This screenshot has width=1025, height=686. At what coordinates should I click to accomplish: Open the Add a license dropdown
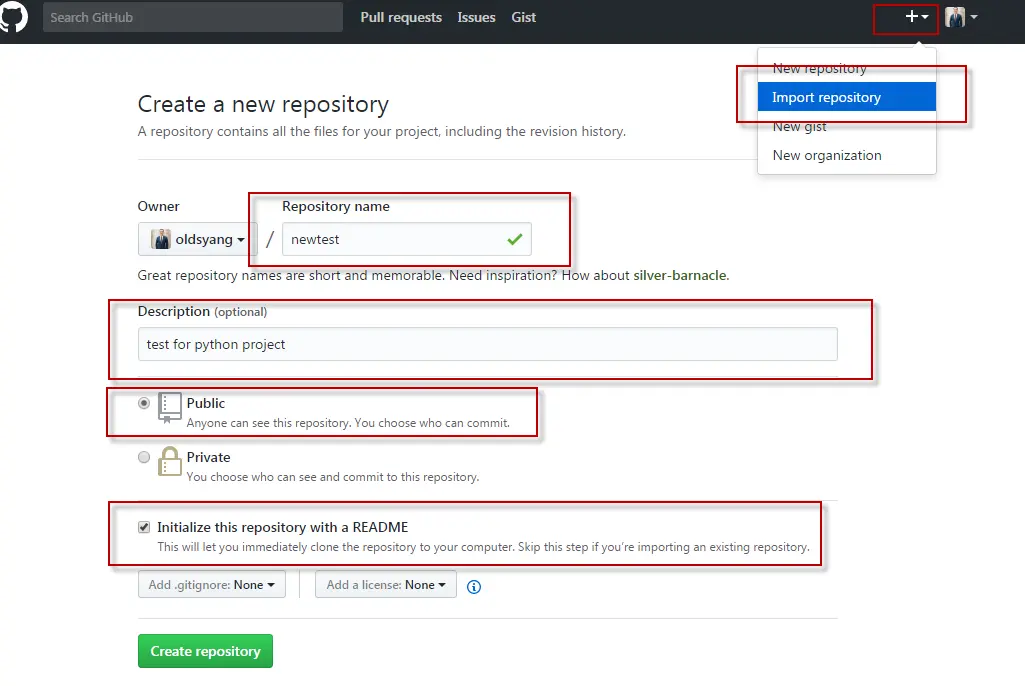[386, 585]
